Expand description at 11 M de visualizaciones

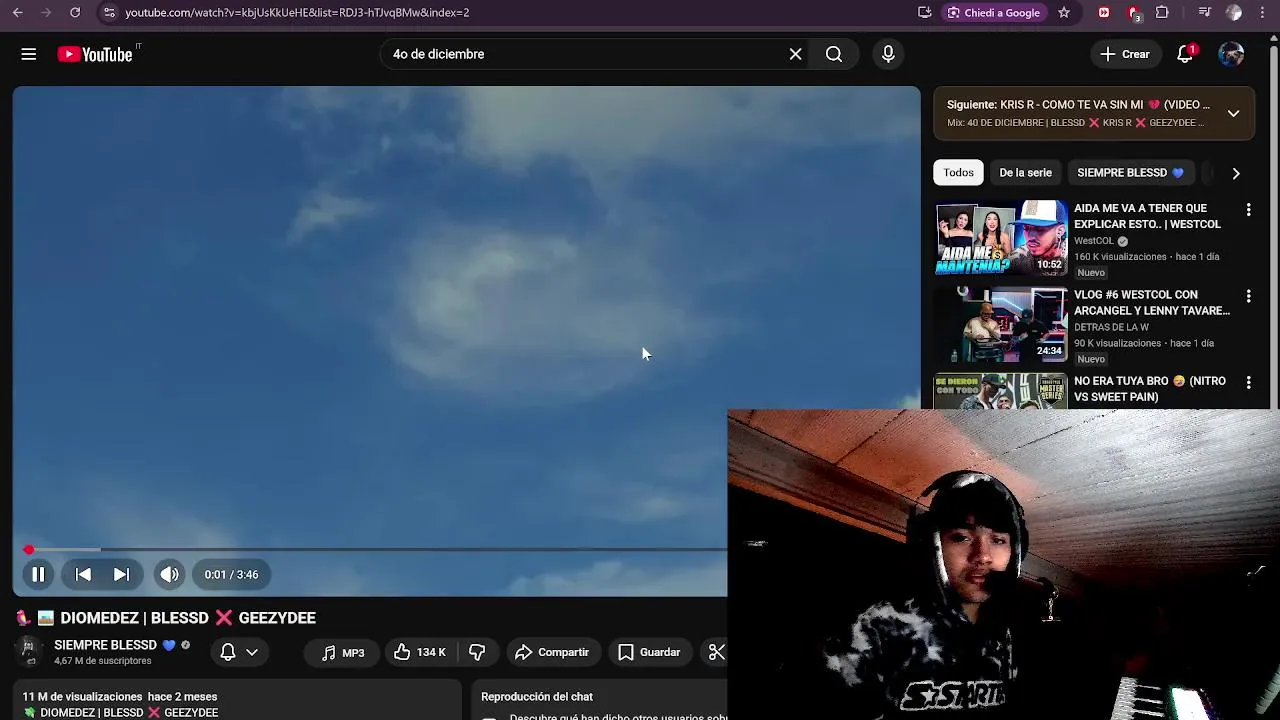120,696
